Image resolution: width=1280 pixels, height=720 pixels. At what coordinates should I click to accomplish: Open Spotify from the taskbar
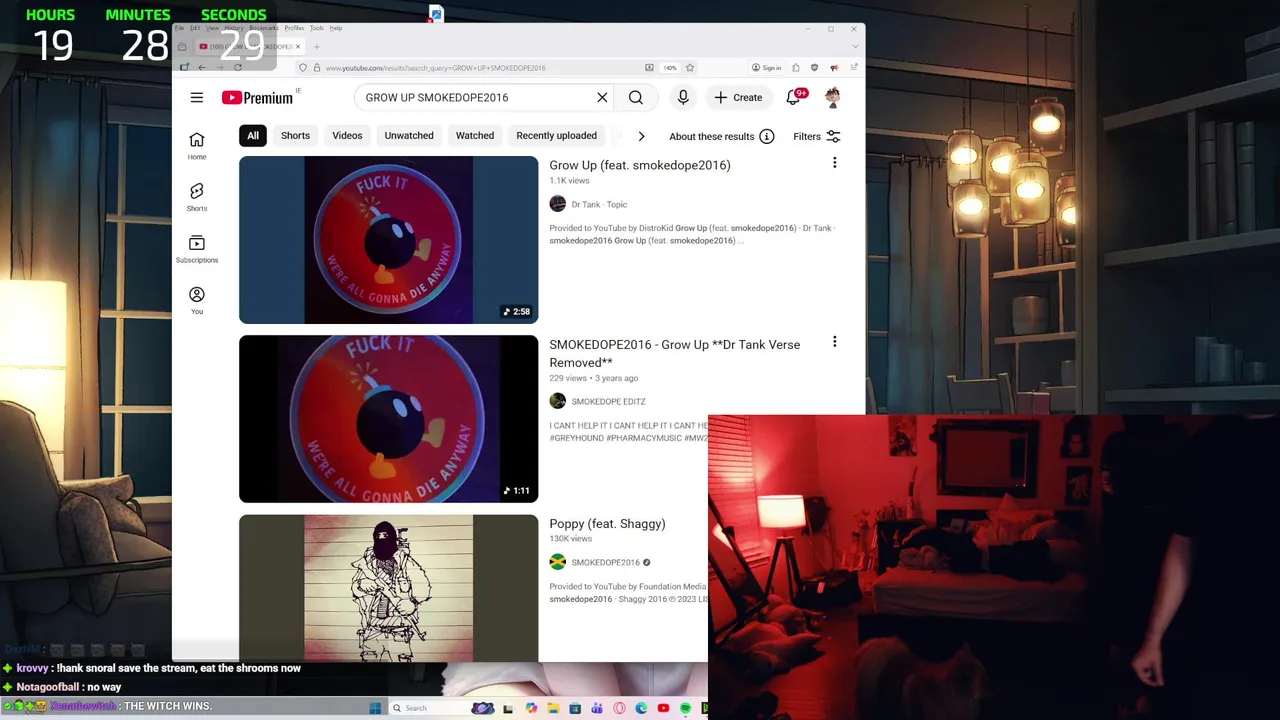click(685, 708)
